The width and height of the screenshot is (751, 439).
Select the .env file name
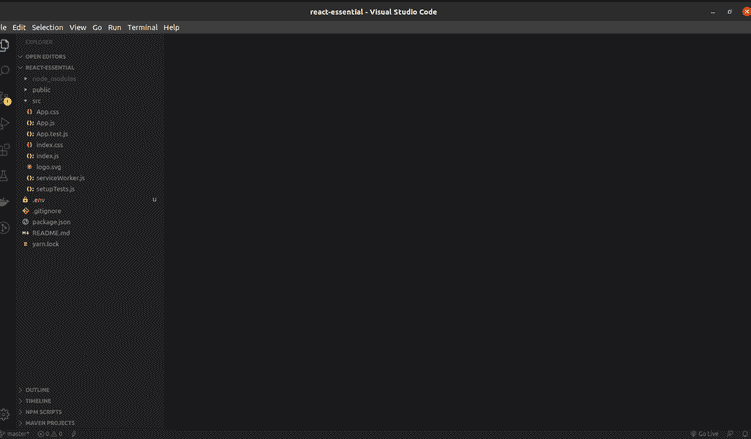pyautogui.click(x=38, y=200)
